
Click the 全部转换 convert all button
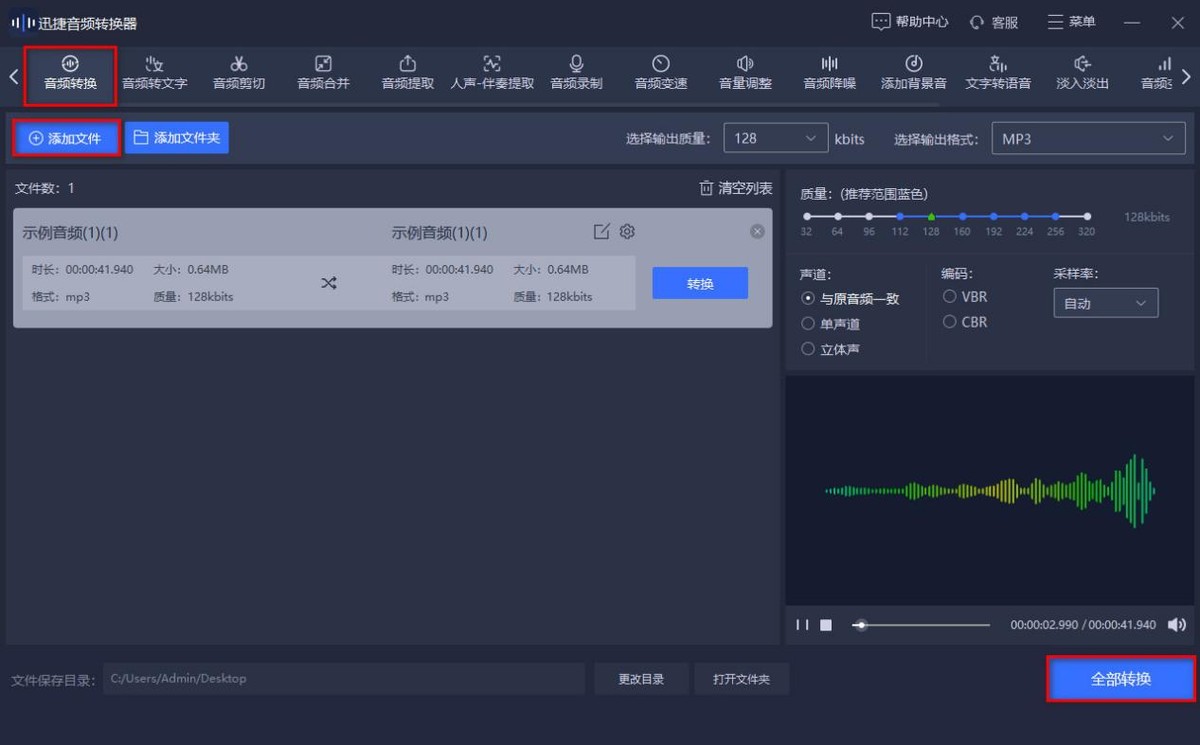(x=1120, y=678)
